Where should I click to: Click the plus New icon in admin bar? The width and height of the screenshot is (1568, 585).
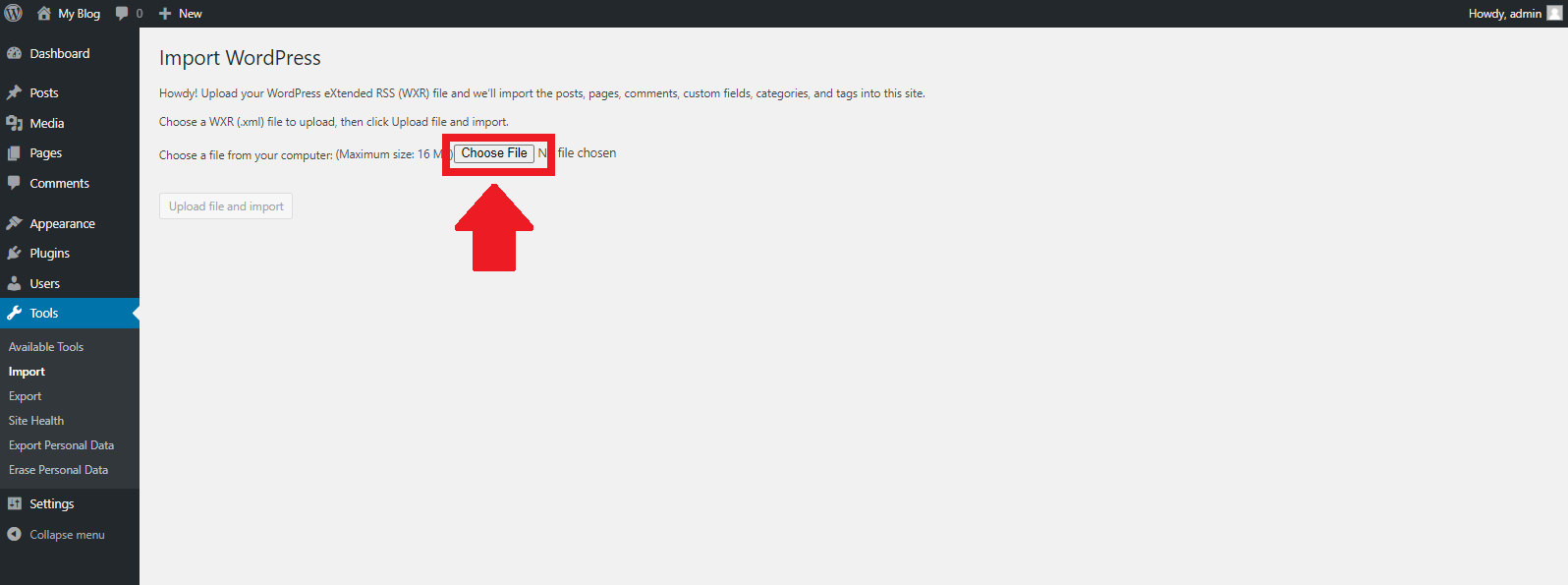tap(165, 14)
